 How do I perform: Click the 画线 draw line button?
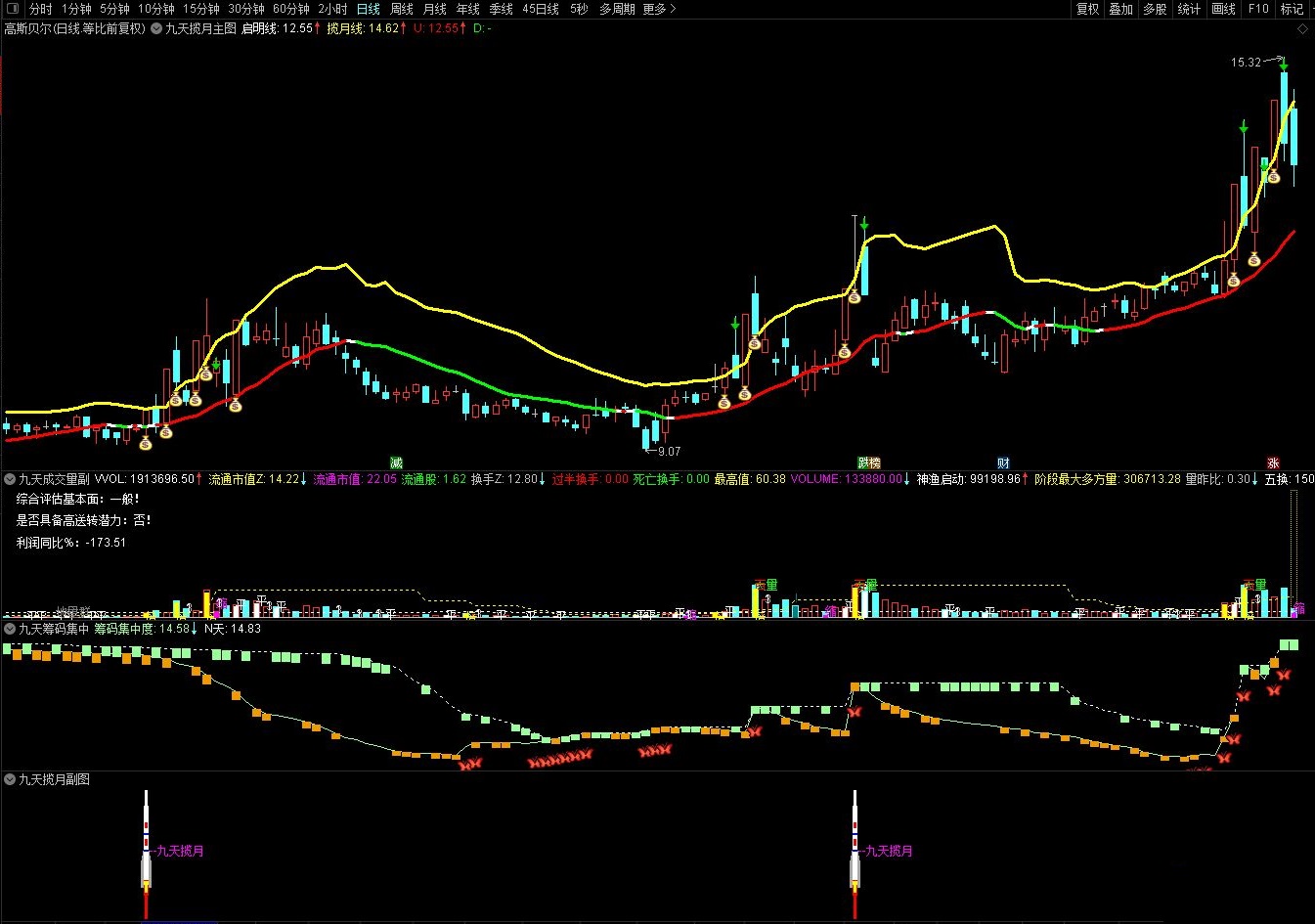(x=1224, y=9)
